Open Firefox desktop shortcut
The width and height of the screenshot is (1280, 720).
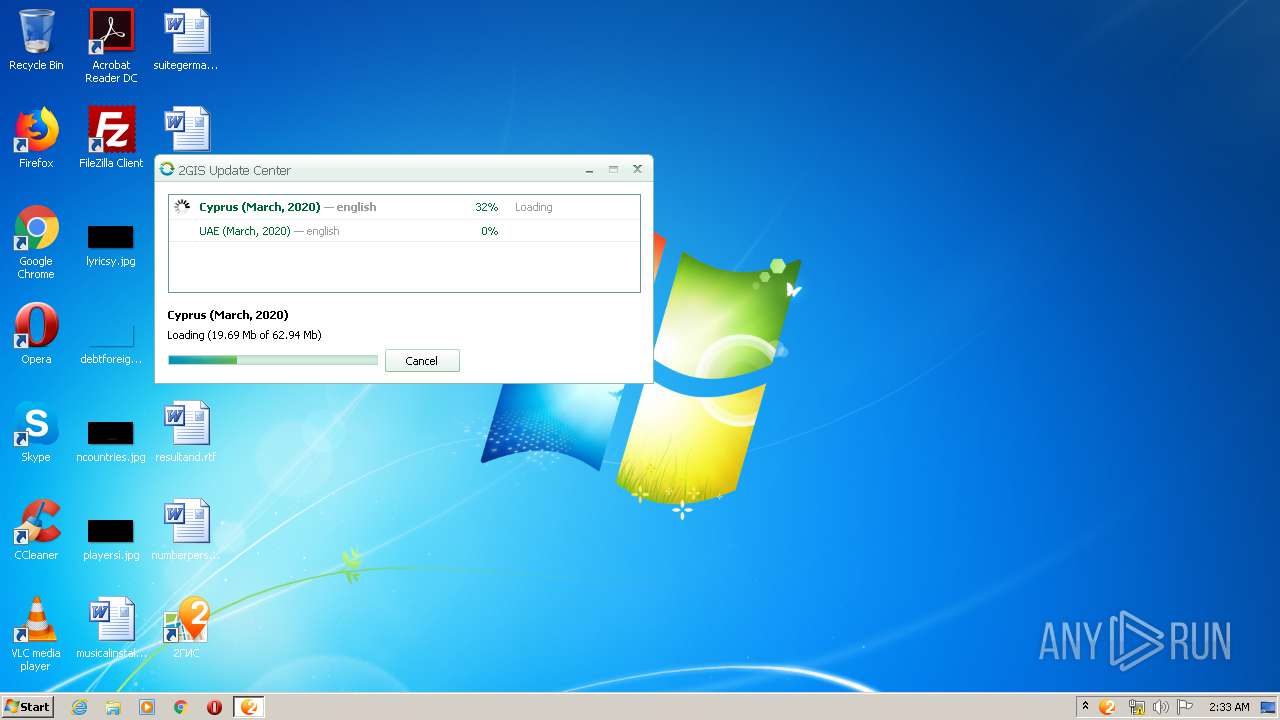36,138
